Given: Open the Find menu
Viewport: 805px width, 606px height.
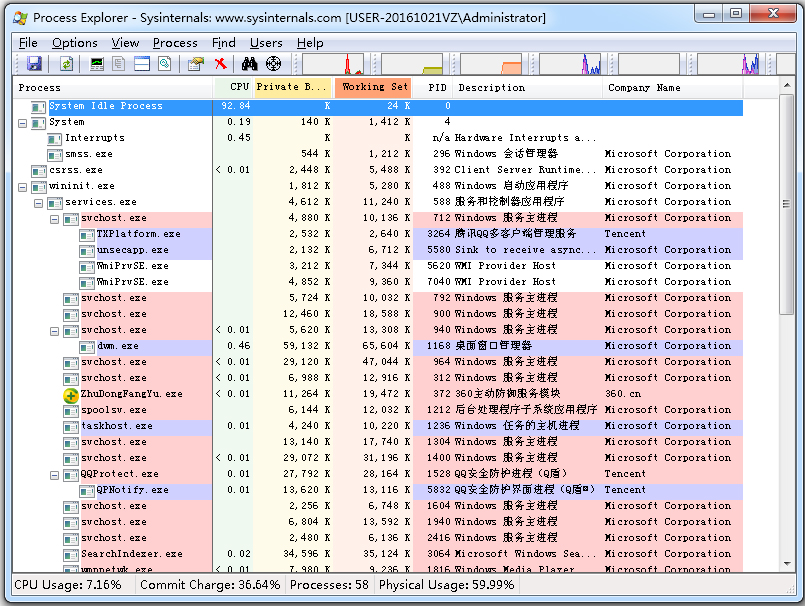Looking at the screenshot, I should (224, 43).
